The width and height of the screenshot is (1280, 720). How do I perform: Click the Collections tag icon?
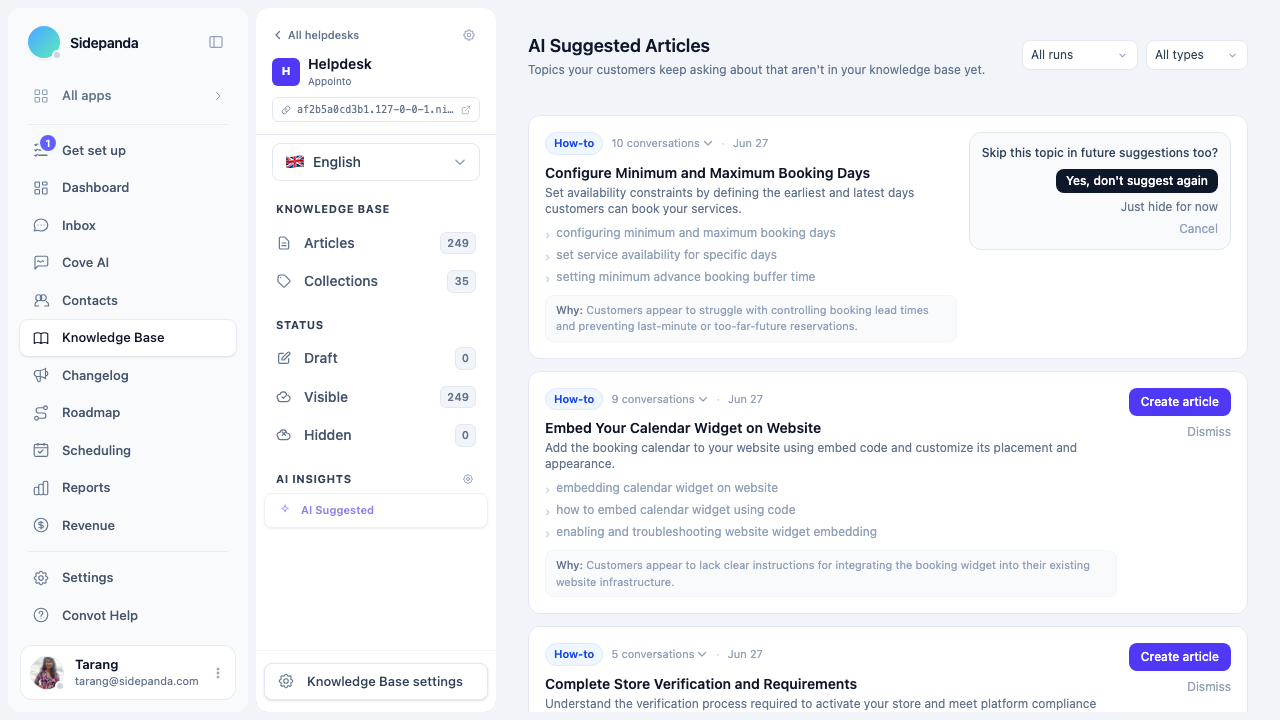(284, 281)
